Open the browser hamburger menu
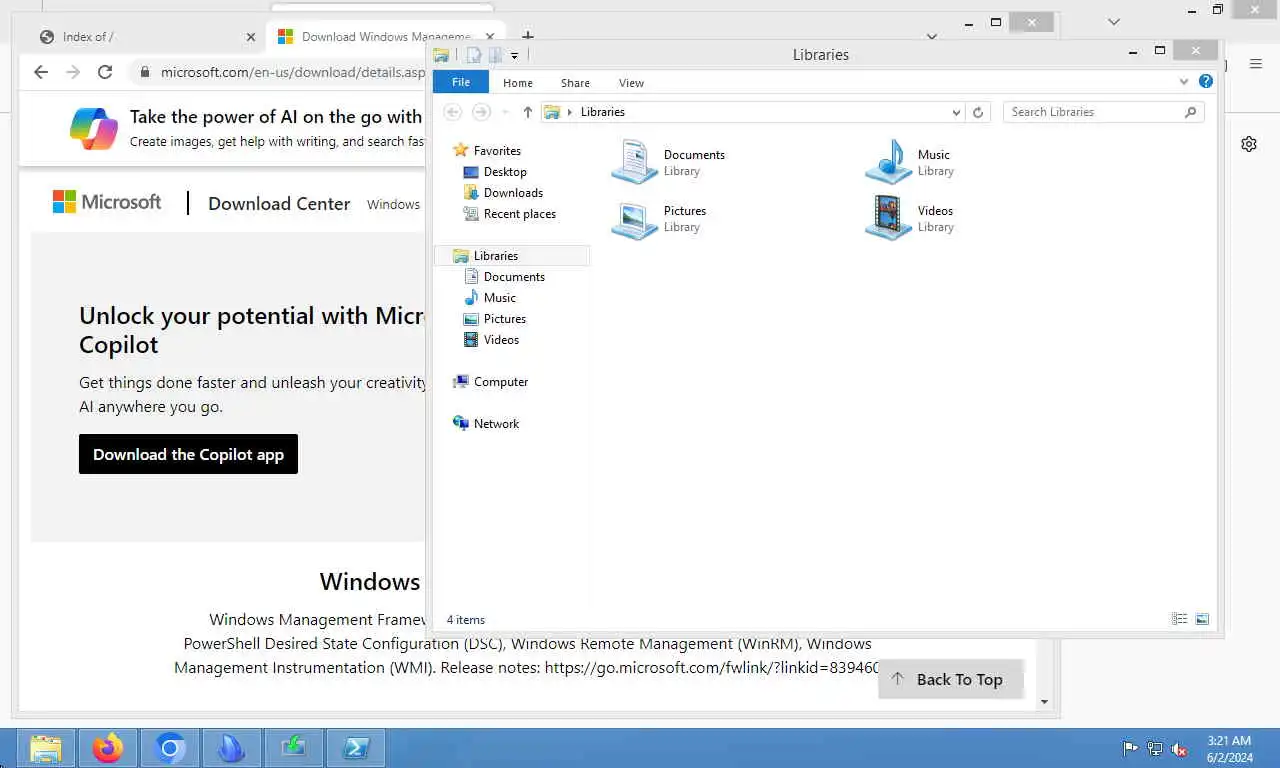The height and width of the screenshot is (768, 1280). tap(1256, 64)
